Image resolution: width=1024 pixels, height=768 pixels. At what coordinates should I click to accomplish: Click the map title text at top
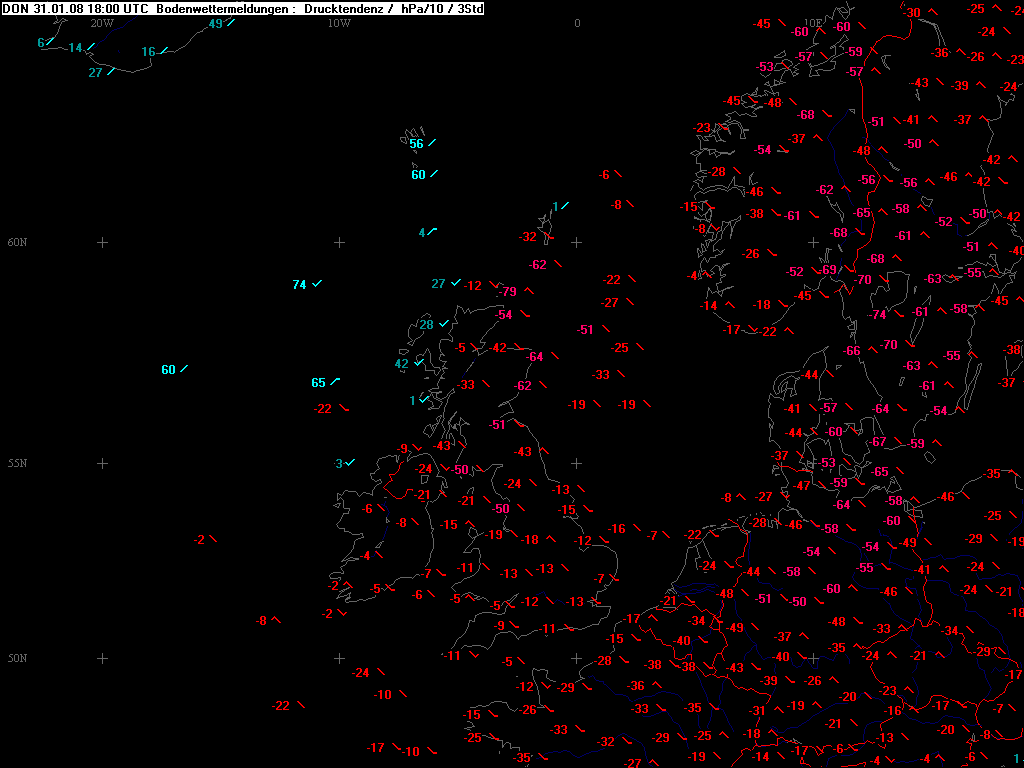click(243, 8)
